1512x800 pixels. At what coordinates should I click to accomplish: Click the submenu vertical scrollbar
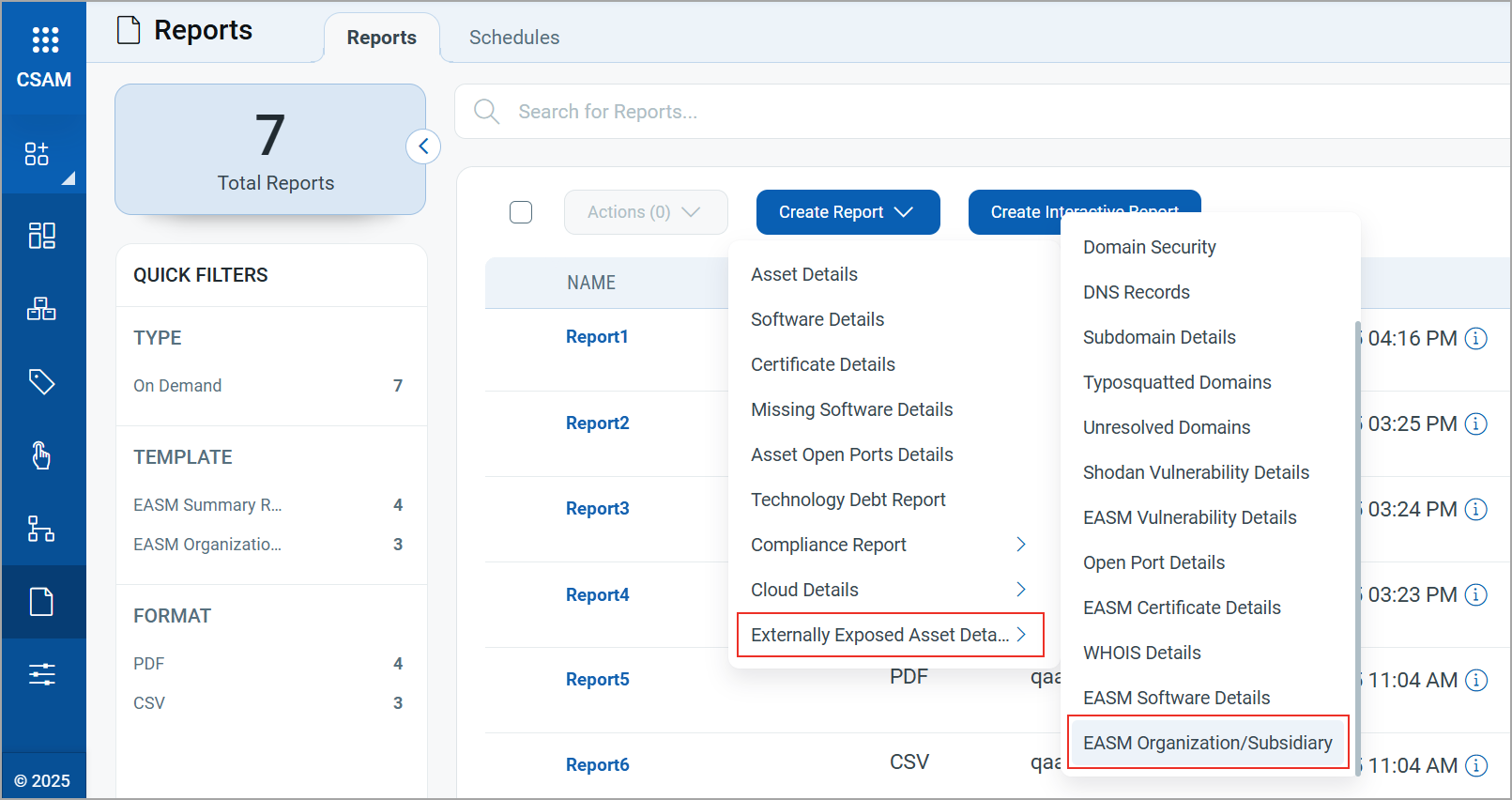click(1357, 545)
